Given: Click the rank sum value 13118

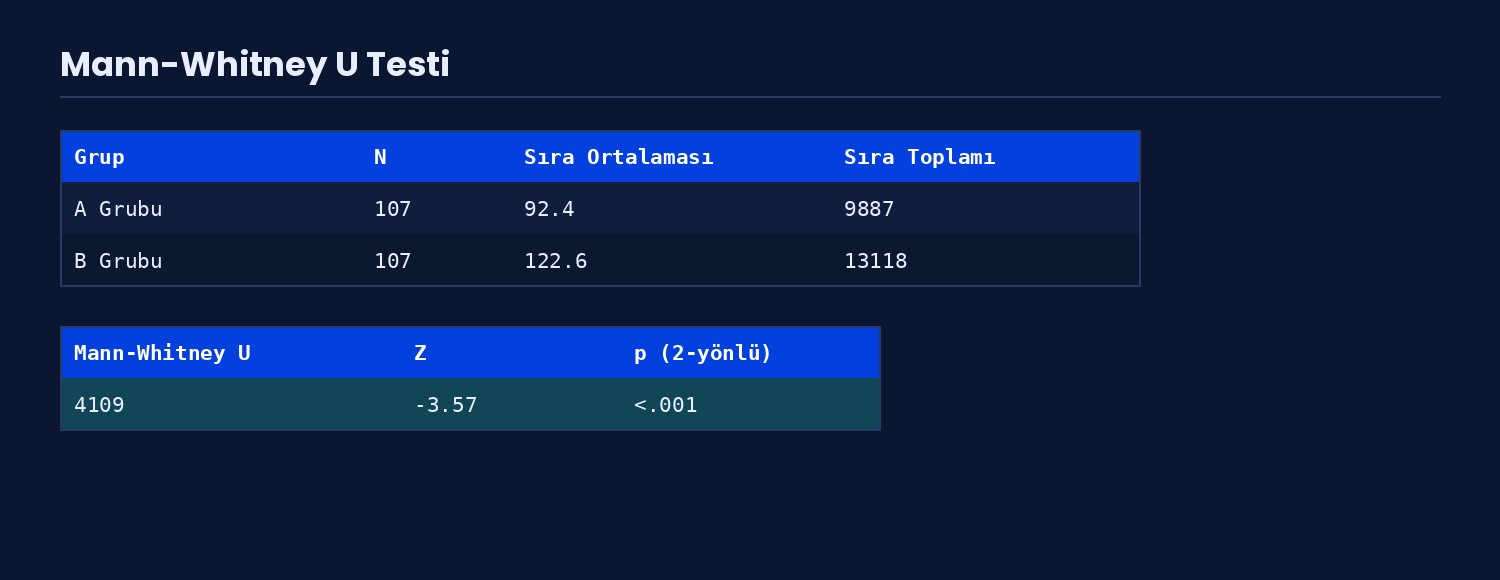Looking at the screenshot, I should point(876,261).
